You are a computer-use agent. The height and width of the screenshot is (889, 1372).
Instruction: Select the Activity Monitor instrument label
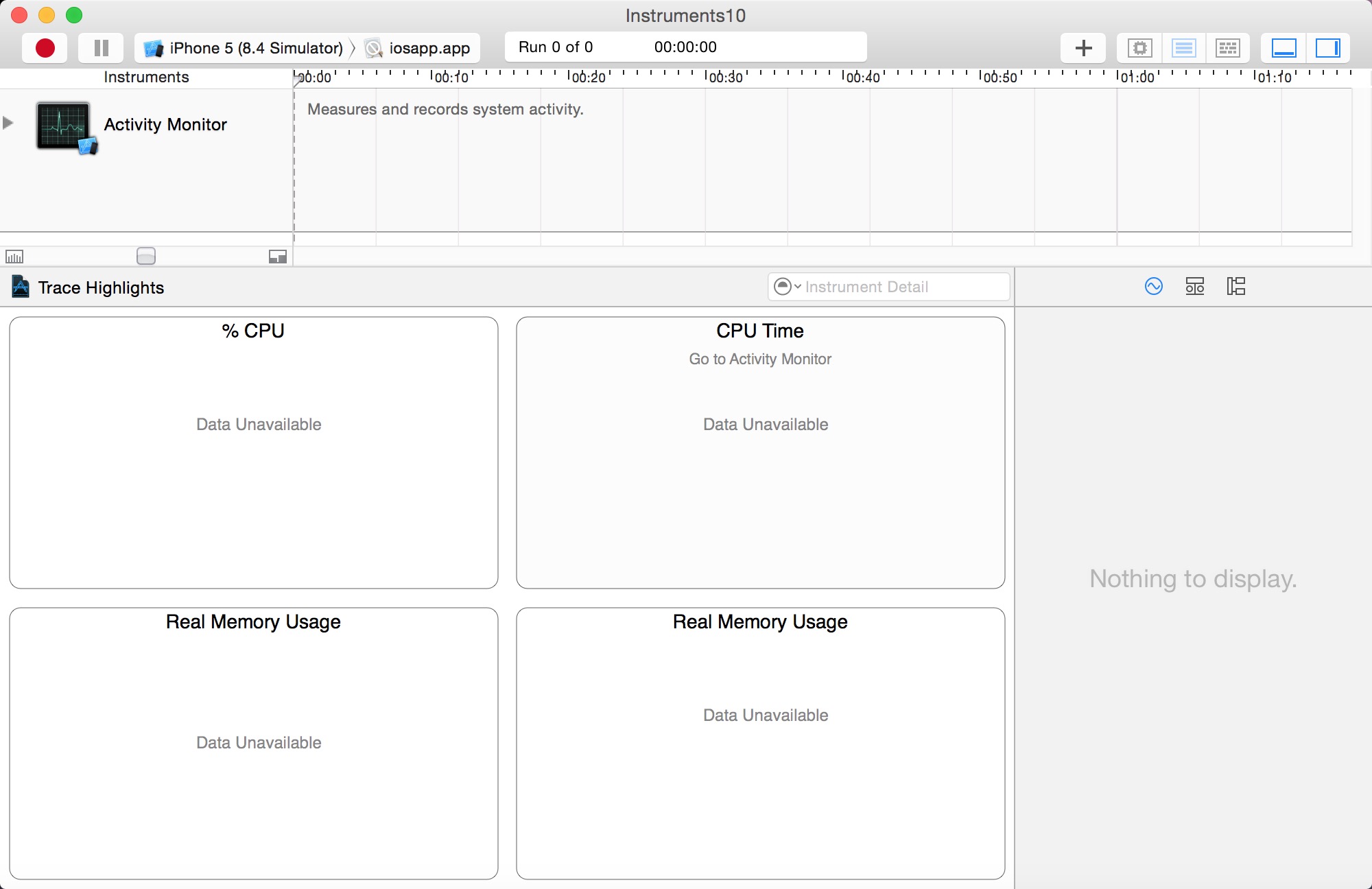(165, 124)
